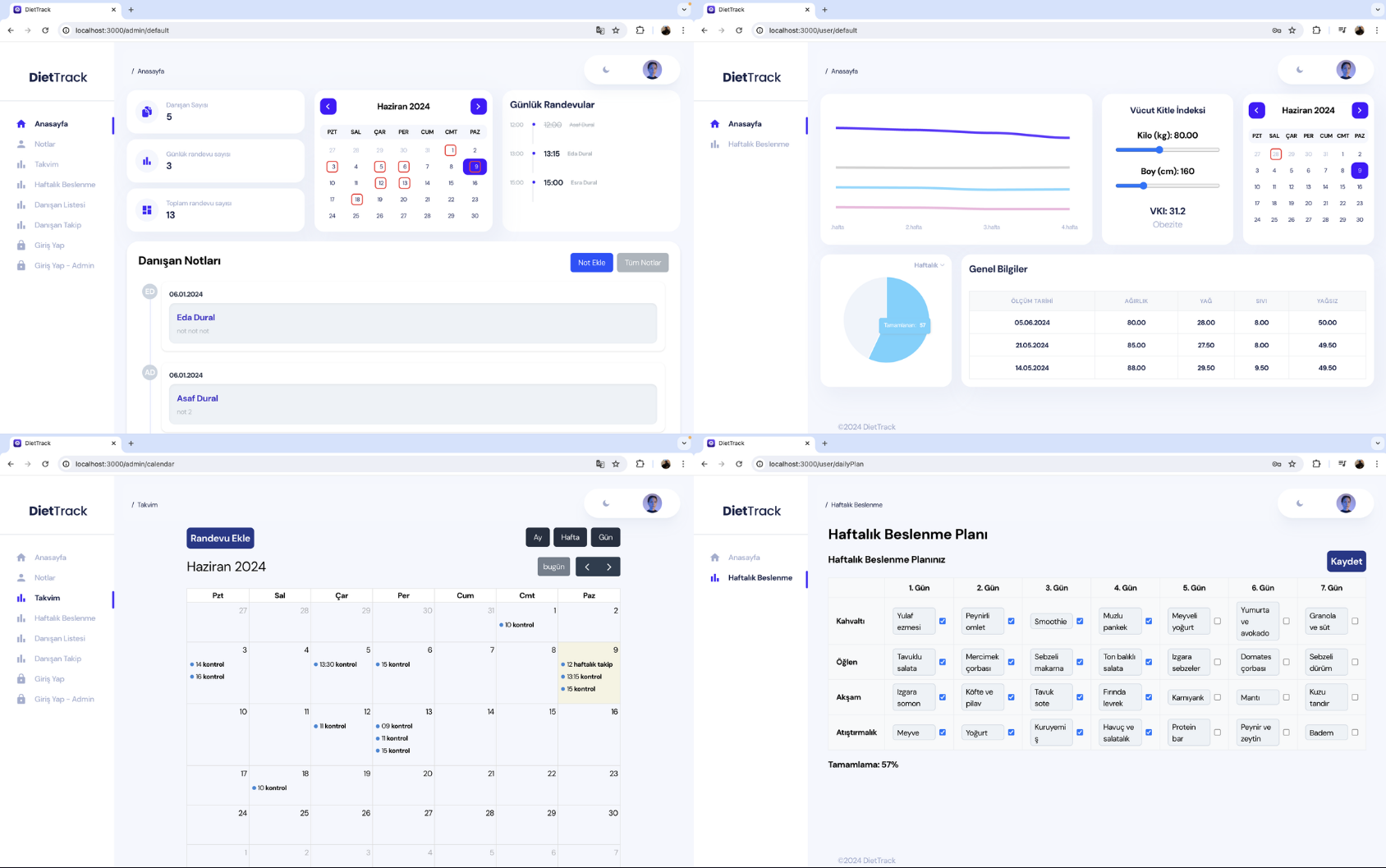Tick the Kuzu tandır dinner checkbox
Image resolution: width=1386 pixels, height=868 pixels.
pos(1355,697)
